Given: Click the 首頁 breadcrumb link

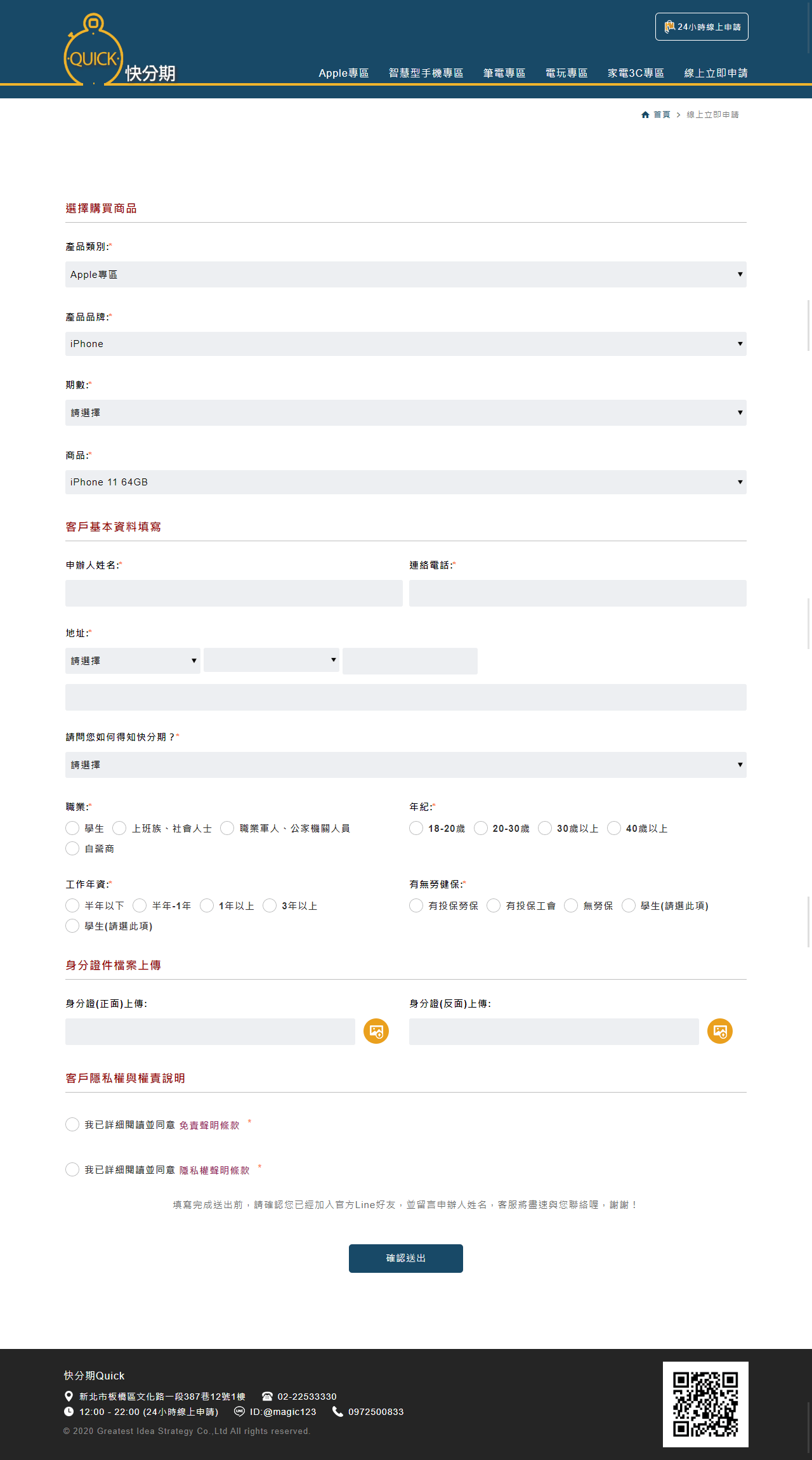Looking at the screenshot, I should coord(662,115).
